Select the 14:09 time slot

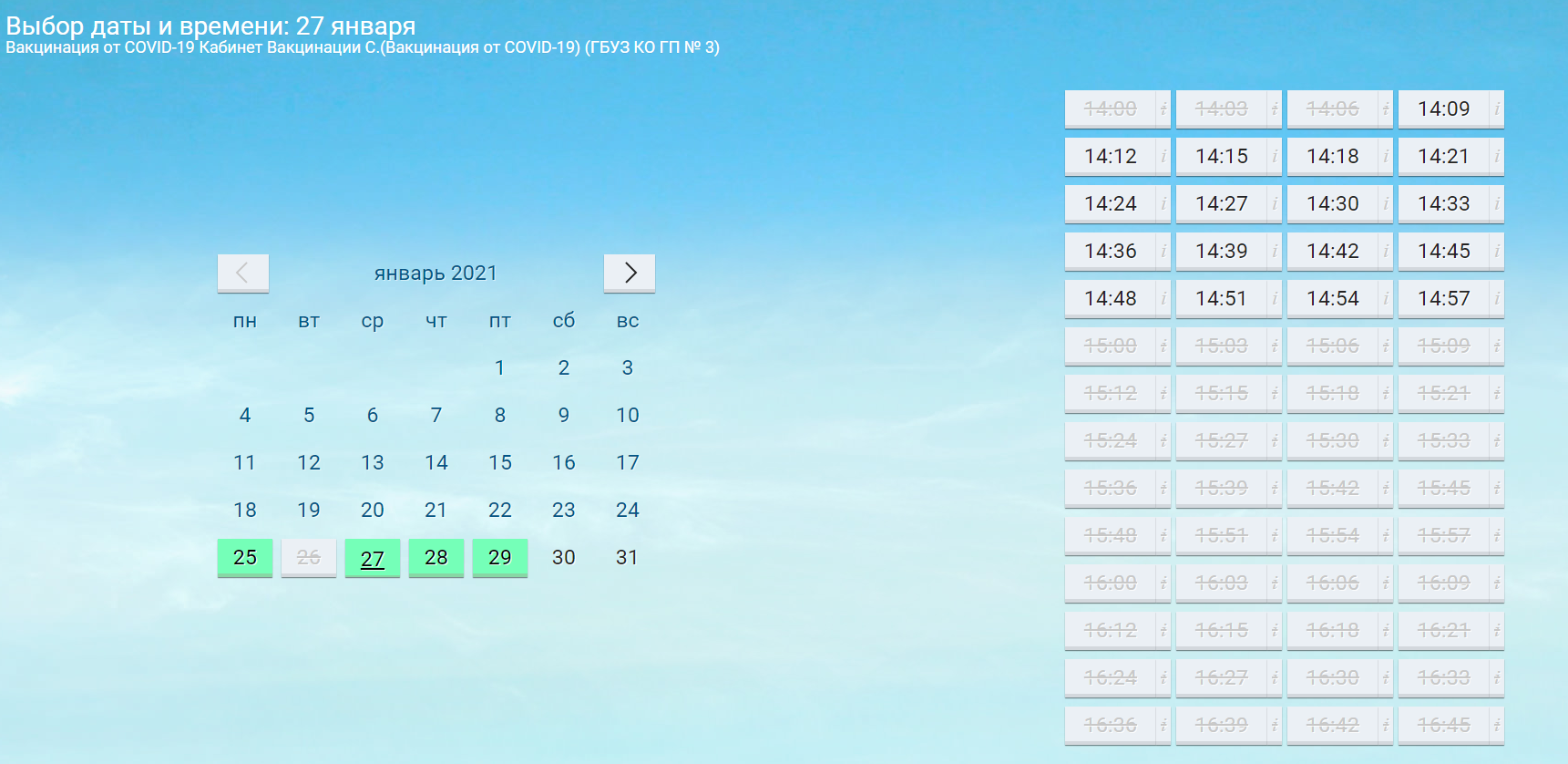point(1443,108)
